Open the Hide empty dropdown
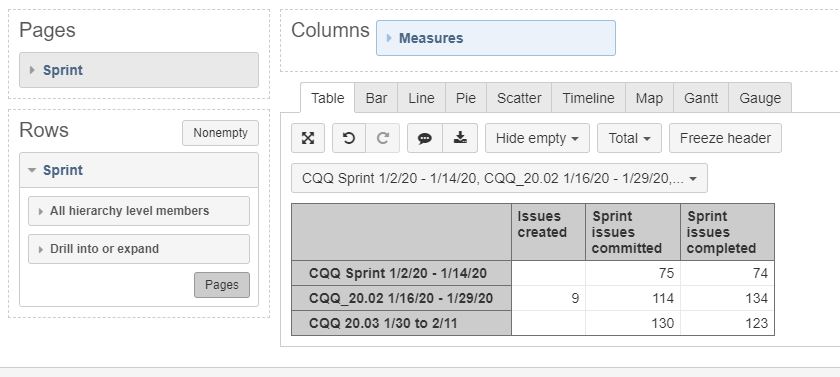The width and height of the screenshot is (840, 377). pyautogui.click(x=537, y=138)
